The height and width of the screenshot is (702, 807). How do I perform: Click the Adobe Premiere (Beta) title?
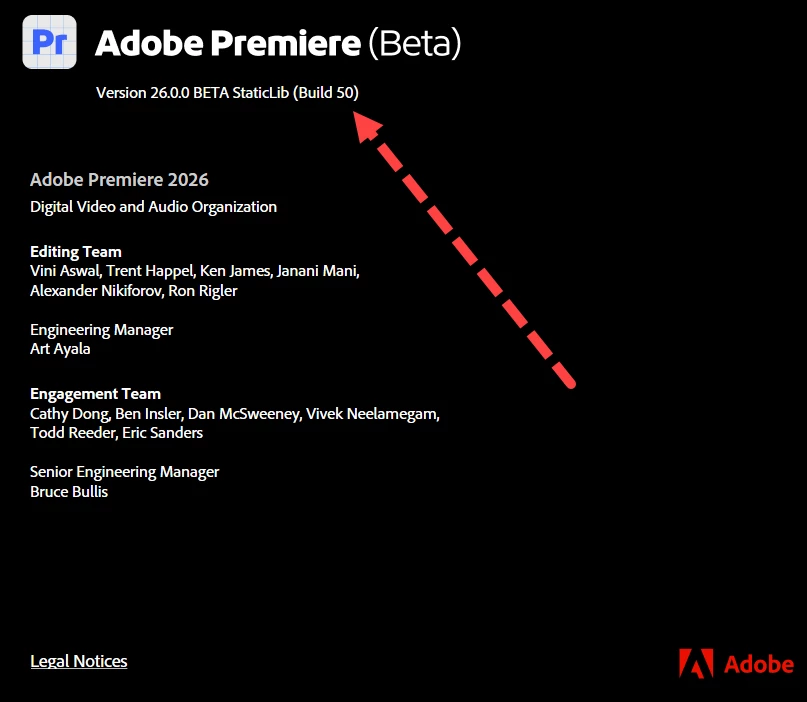pos(278,43)
